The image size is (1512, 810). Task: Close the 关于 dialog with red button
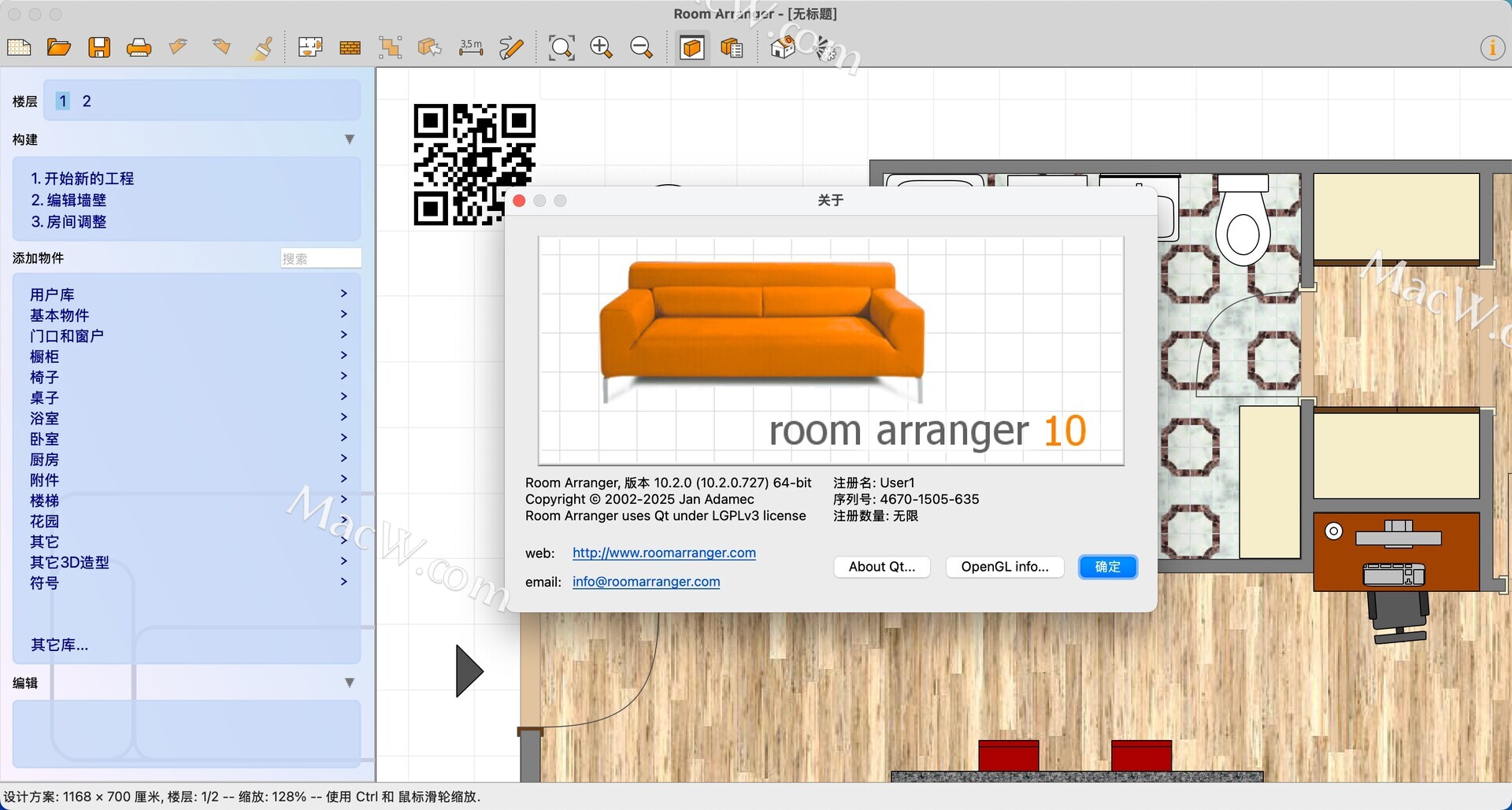pyautogui.click(x=519, y=201)
